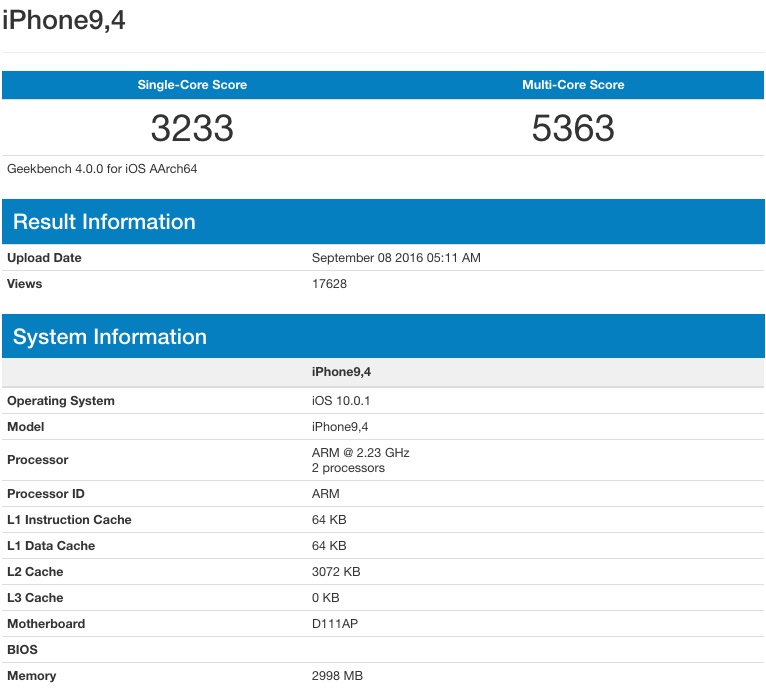
Task: Click the iPhone9,4 column heading in table
Action: [x=341, y=372]
